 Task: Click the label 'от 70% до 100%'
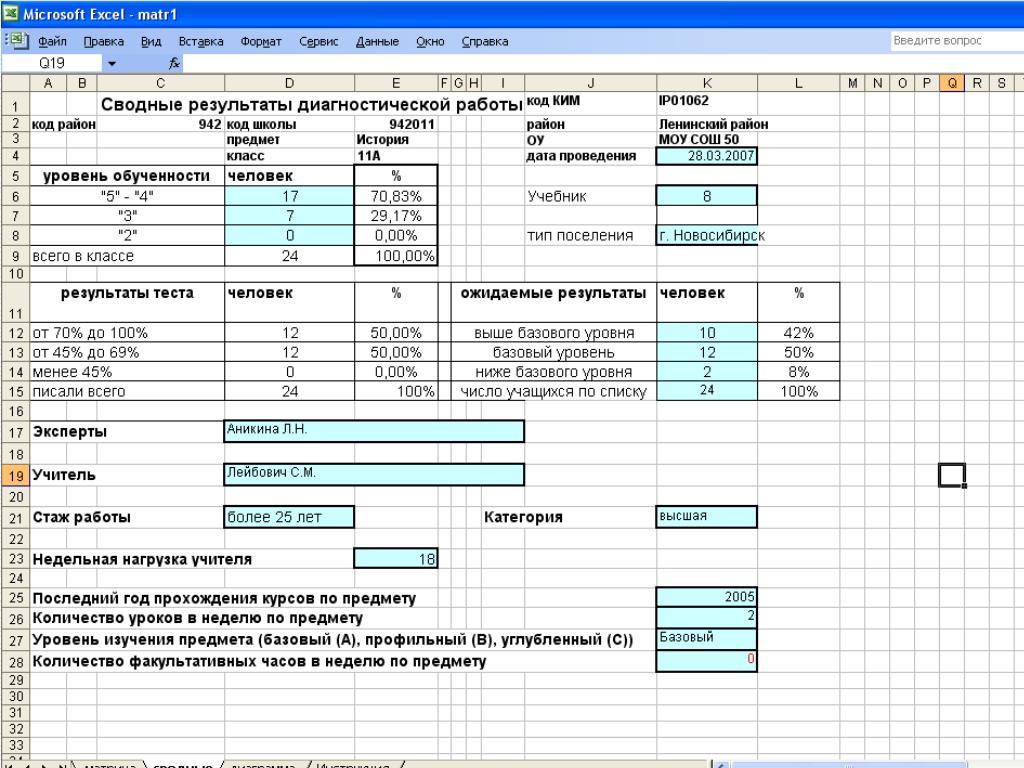90,332
